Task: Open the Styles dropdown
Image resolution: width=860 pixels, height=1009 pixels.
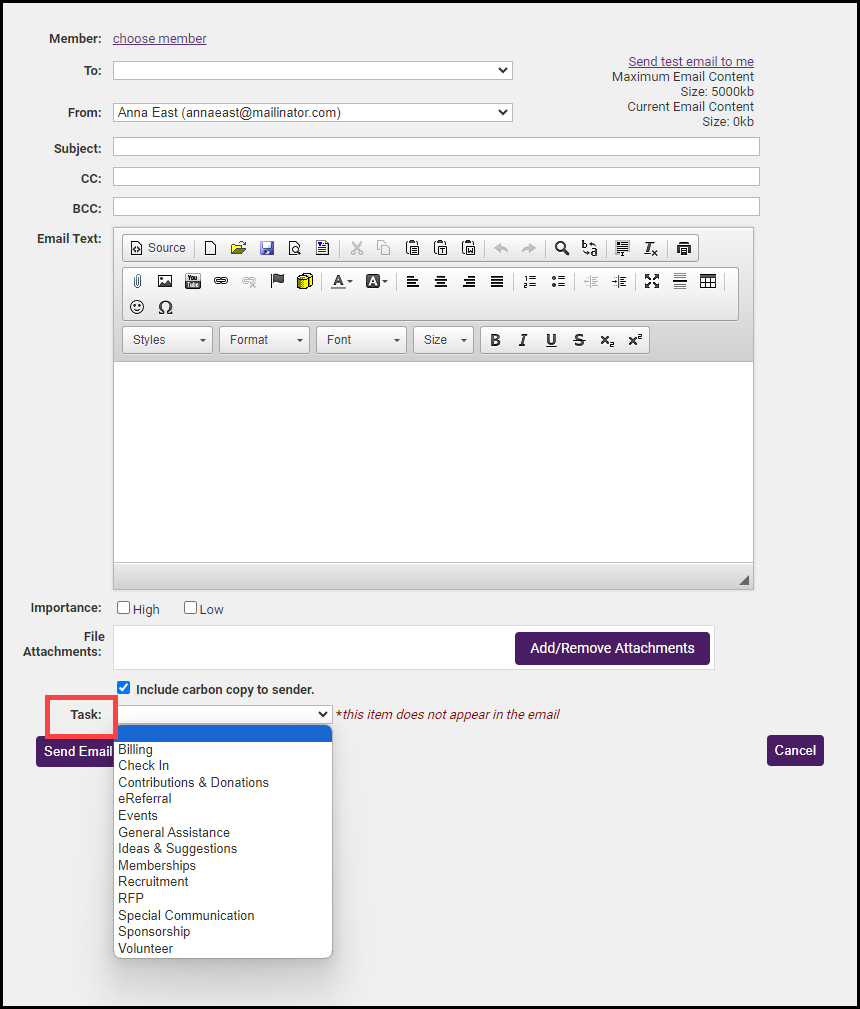Action: coord(167,340)
